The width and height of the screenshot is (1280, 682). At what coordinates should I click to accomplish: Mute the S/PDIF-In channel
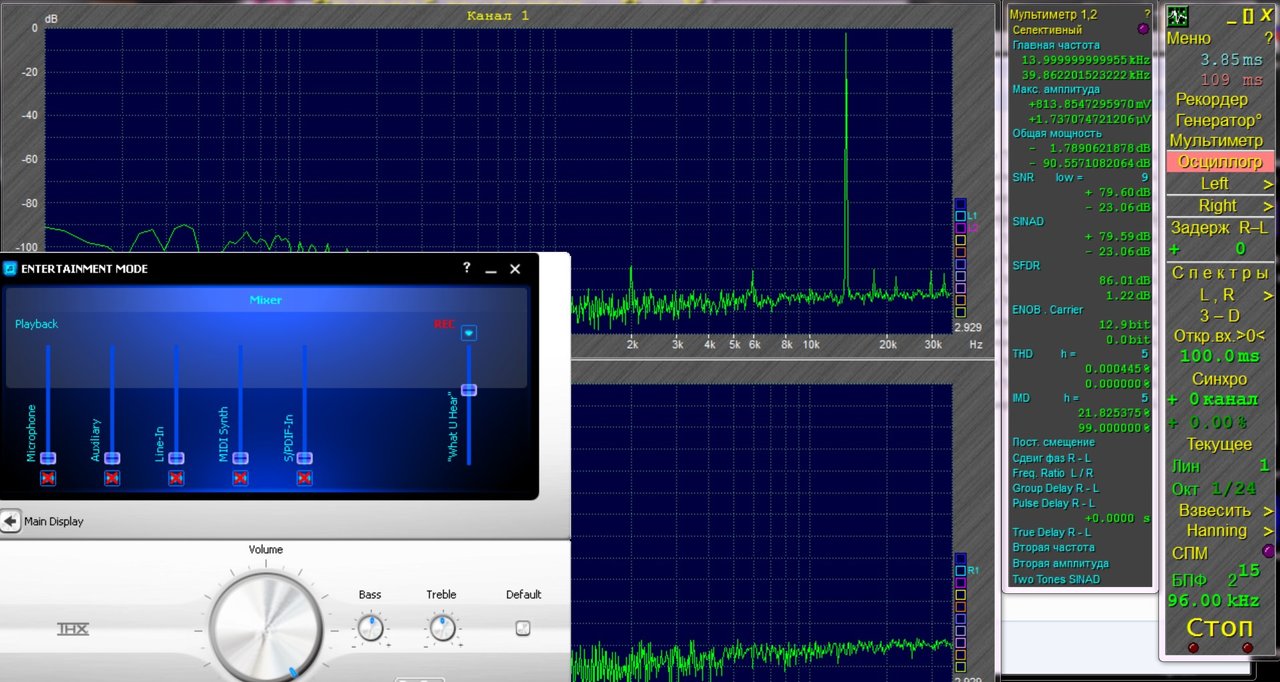(304, 479)
